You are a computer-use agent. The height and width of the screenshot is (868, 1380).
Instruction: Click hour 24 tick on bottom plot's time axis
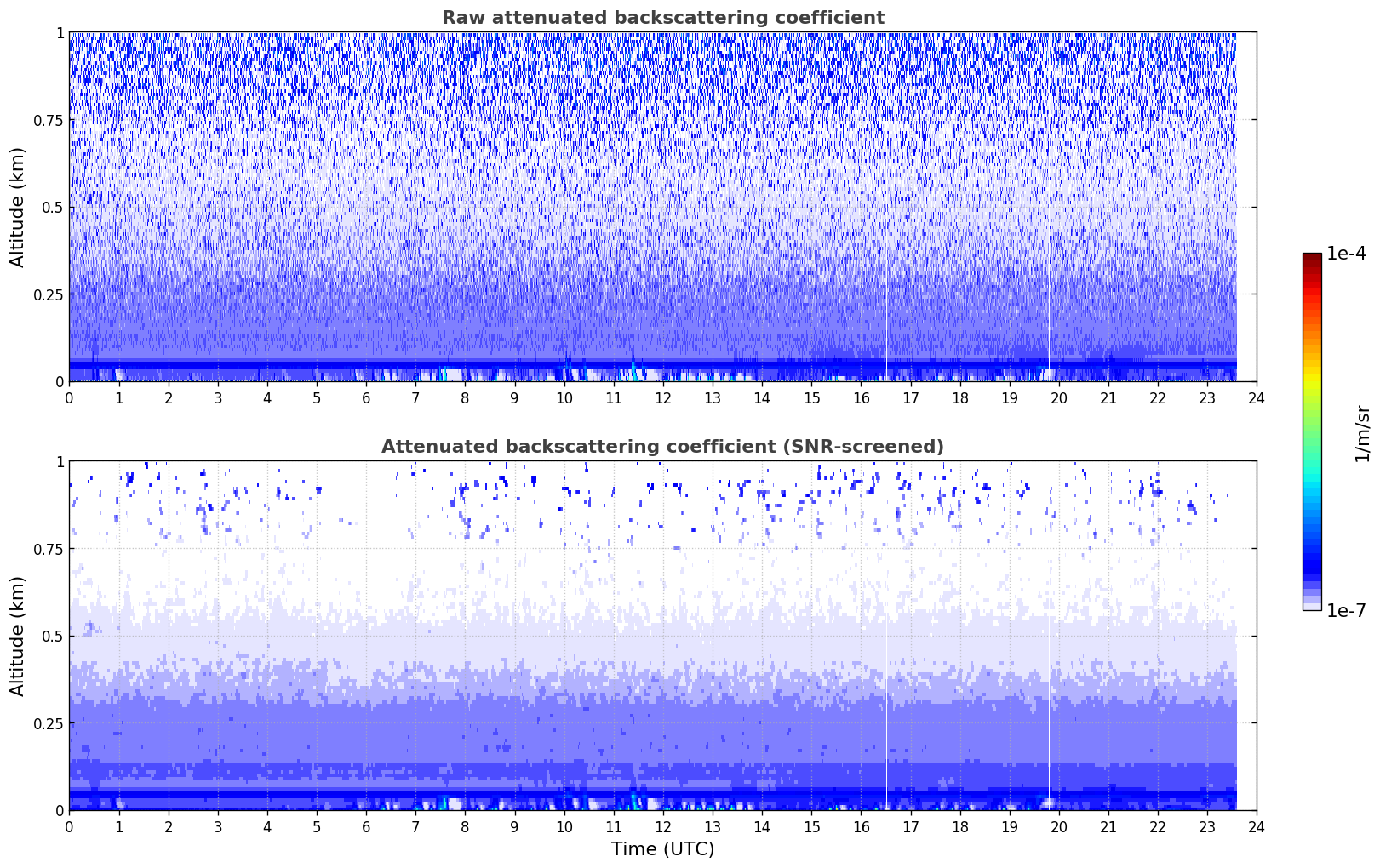[x=1257, y=827]
